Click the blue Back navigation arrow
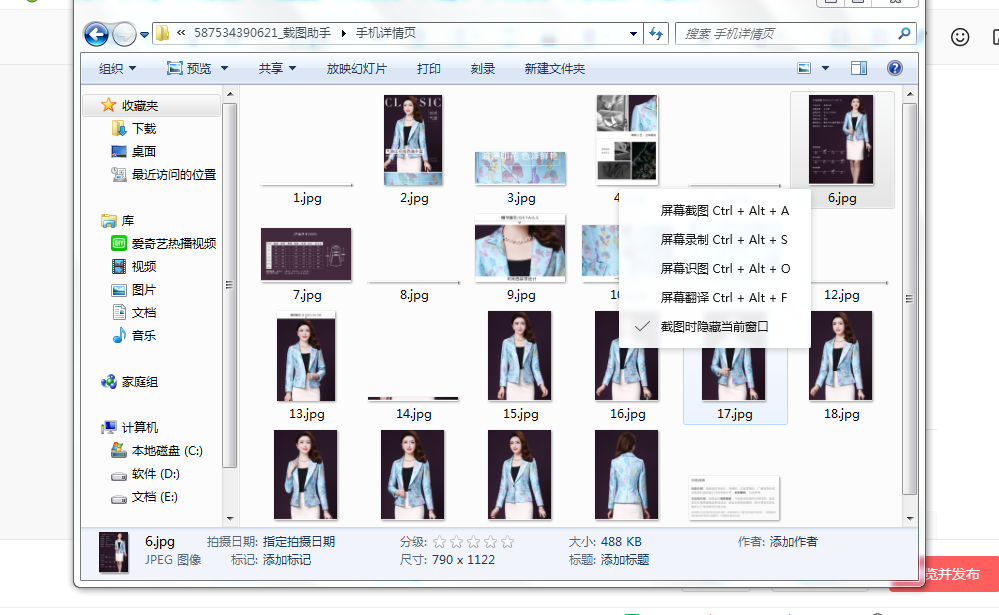The image size is (999, 615). click(96, 34)
